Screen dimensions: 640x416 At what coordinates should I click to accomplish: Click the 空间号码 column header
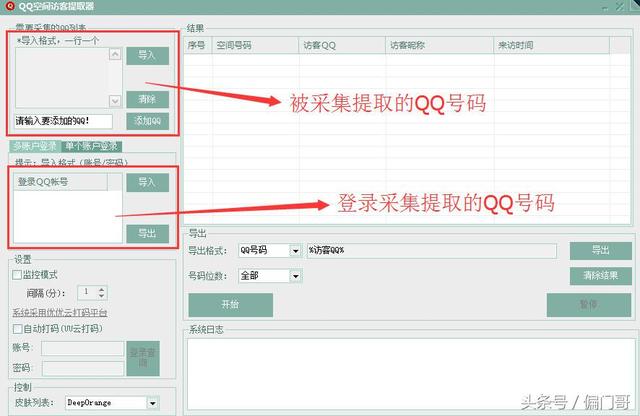pos(256,45)
